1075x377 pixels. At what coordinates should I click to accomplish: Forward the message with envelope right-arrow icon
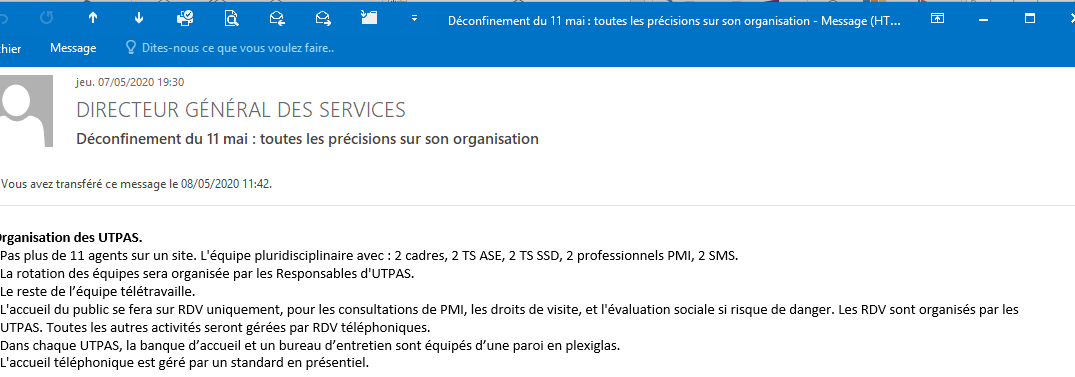coord(323,19)
